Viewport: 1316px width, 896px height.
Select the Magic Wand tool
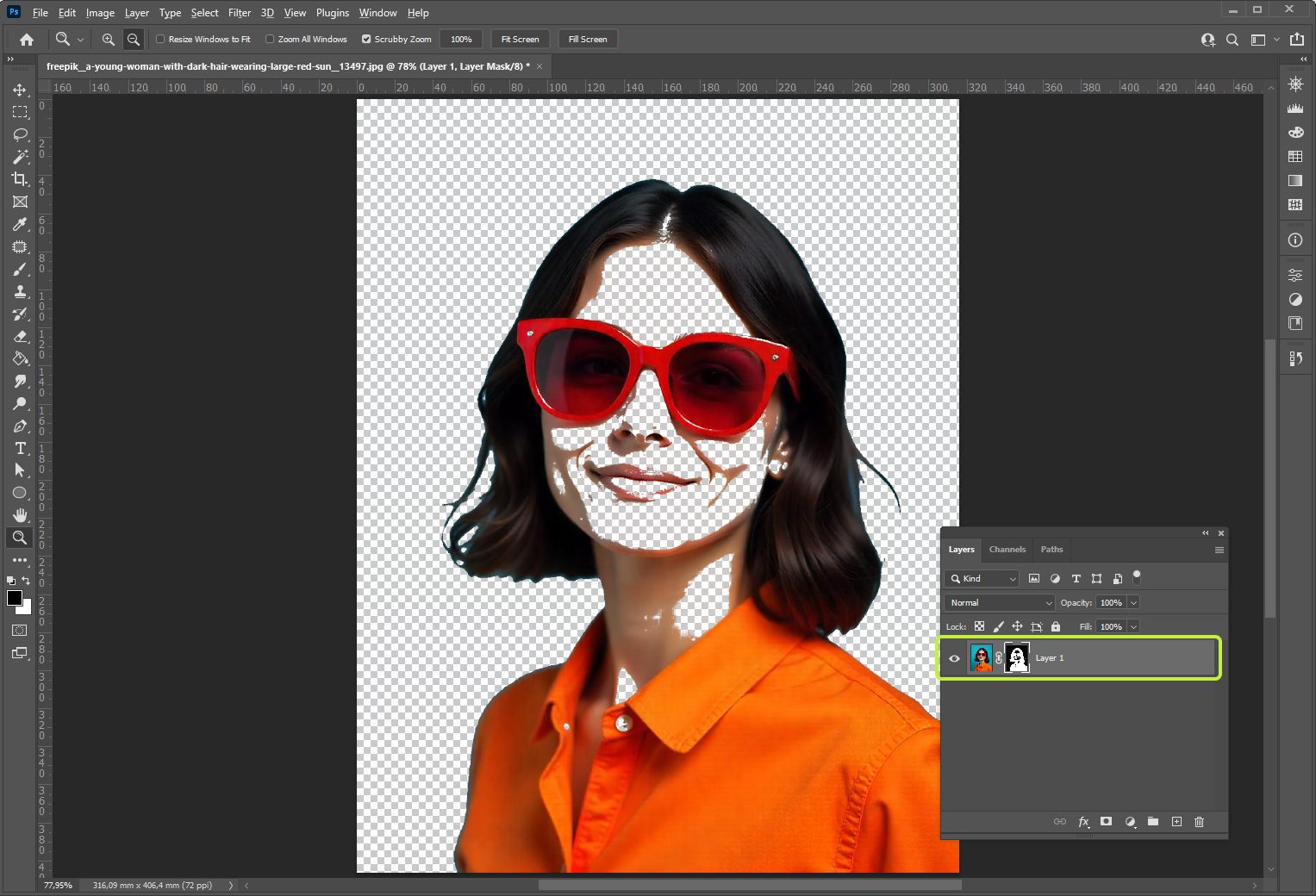(20, 157)
